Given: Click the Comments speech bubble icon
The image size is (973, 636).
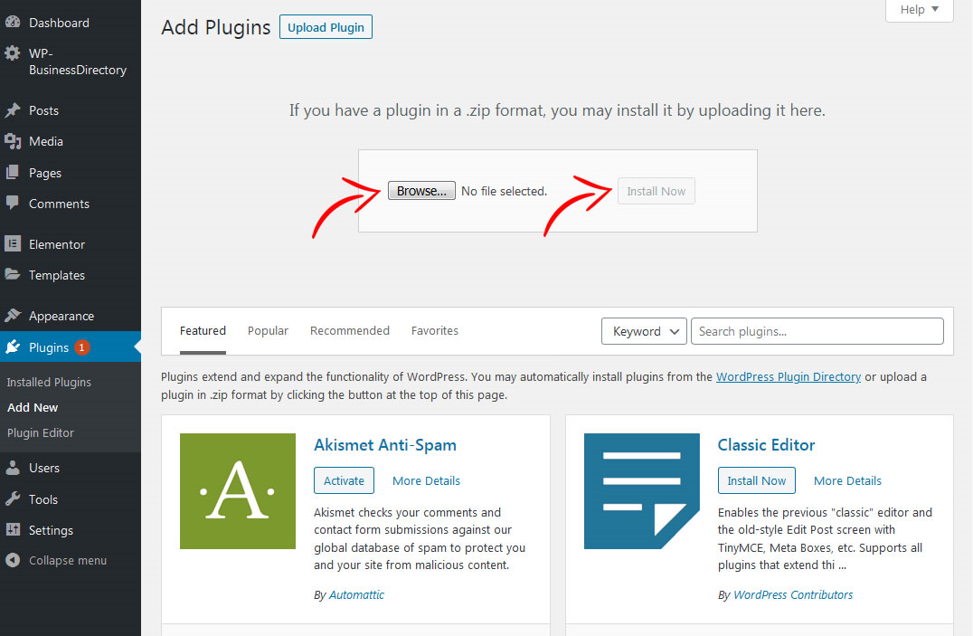Looking at the screenshot, I should click(12, 203).
